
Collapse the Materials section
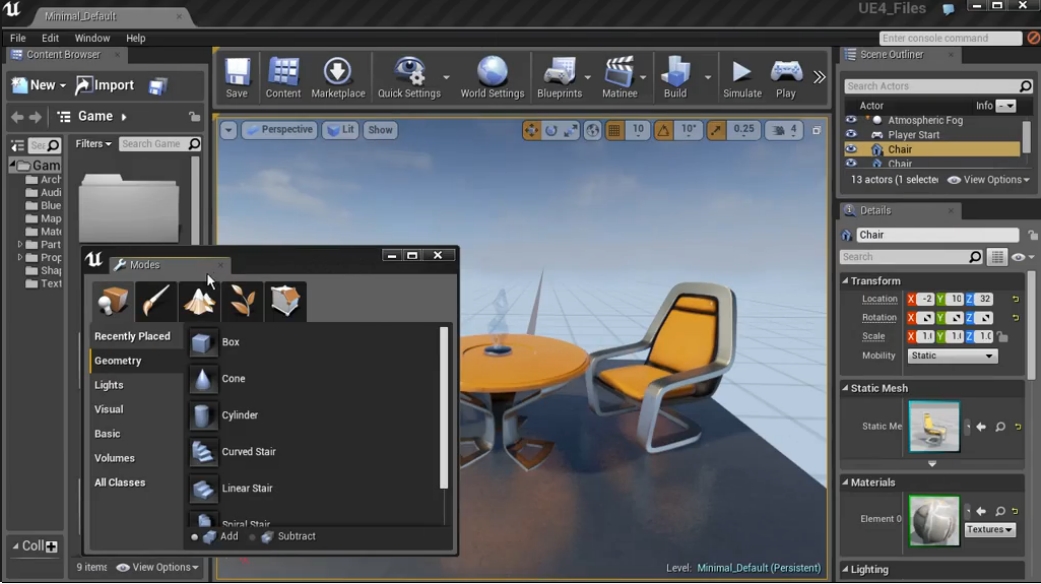(x=845, y=482)
